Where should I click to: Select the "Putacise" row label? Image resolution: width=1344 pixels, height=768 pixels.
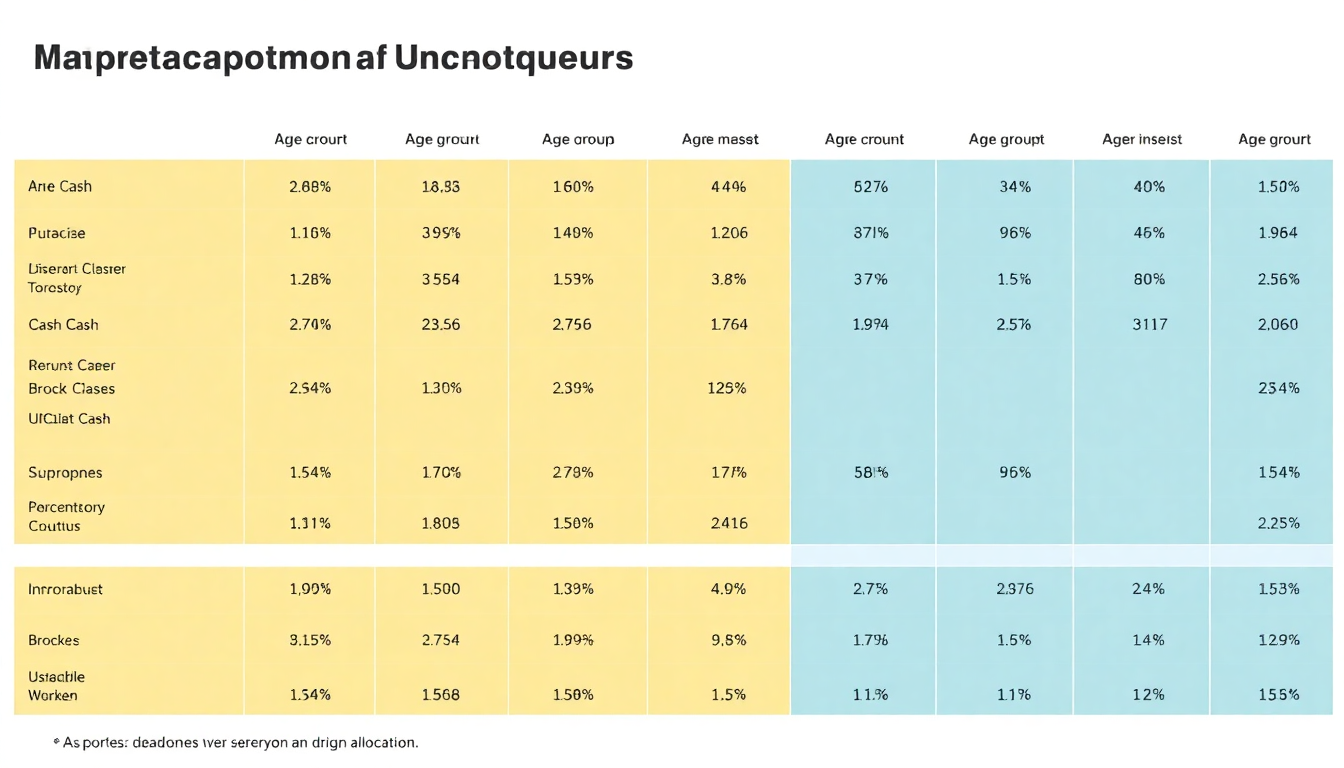57,233
